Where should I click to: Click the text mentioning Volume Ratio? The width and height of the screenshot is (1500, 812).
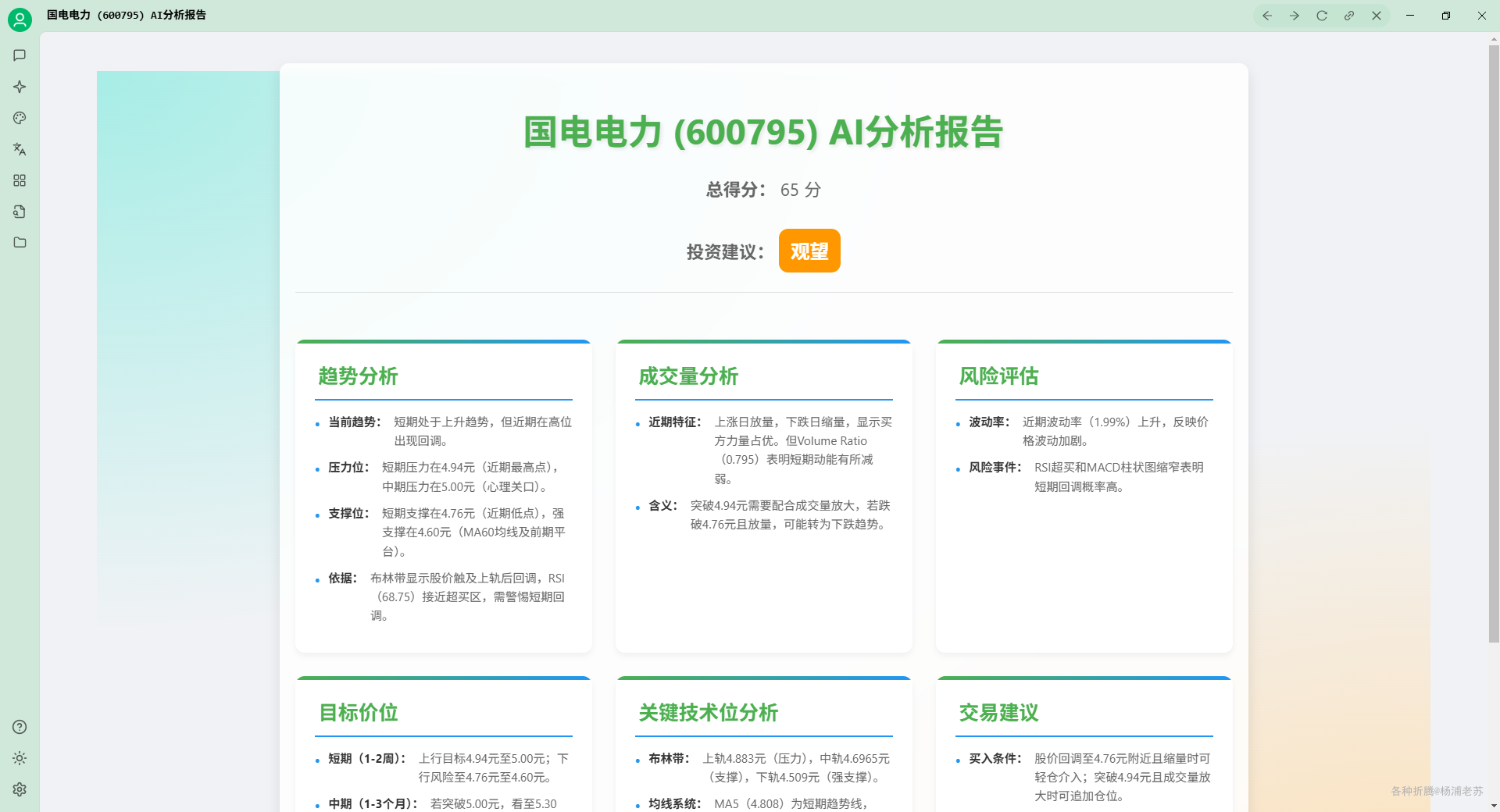pos(803,450)
